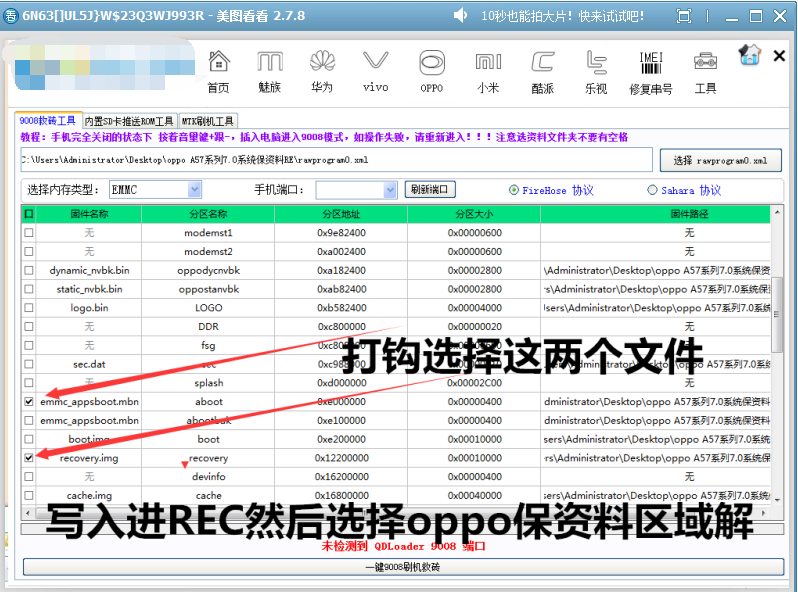Select the LOGO partition name cell
Image resolution: width=798 pixels, height=592 pixels.
(x=209, y=308)
